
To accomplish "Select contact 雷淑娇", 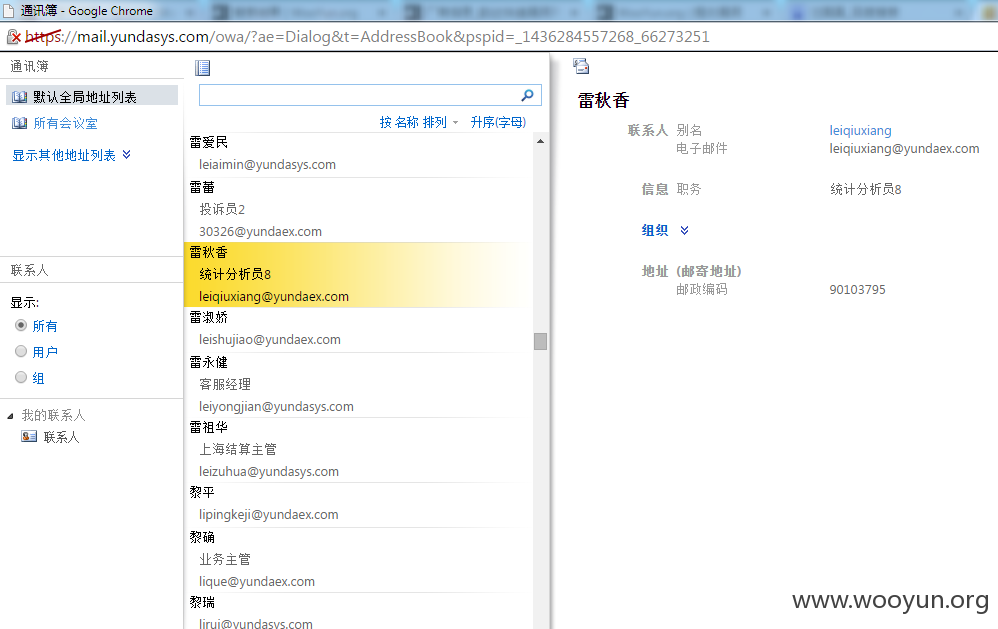I will pyautogui.click(x=209, y=317).
